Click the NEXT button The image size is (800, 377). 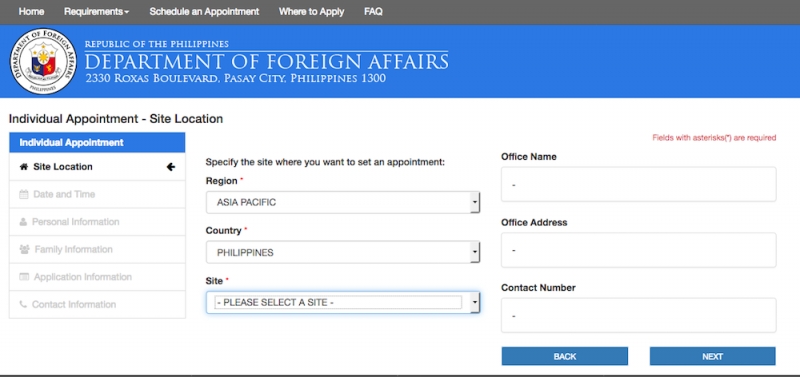[712, 356]
